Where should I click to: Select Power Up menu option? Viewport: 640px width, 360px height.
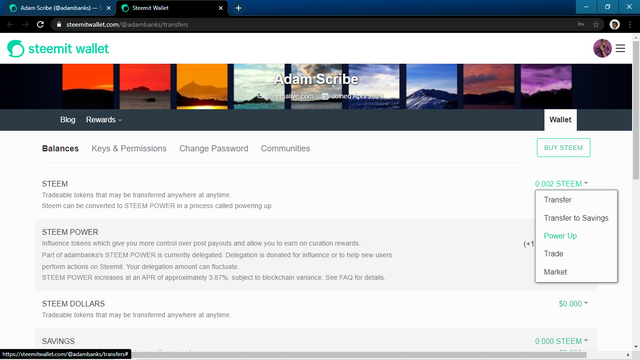click(x=560, y=236)
